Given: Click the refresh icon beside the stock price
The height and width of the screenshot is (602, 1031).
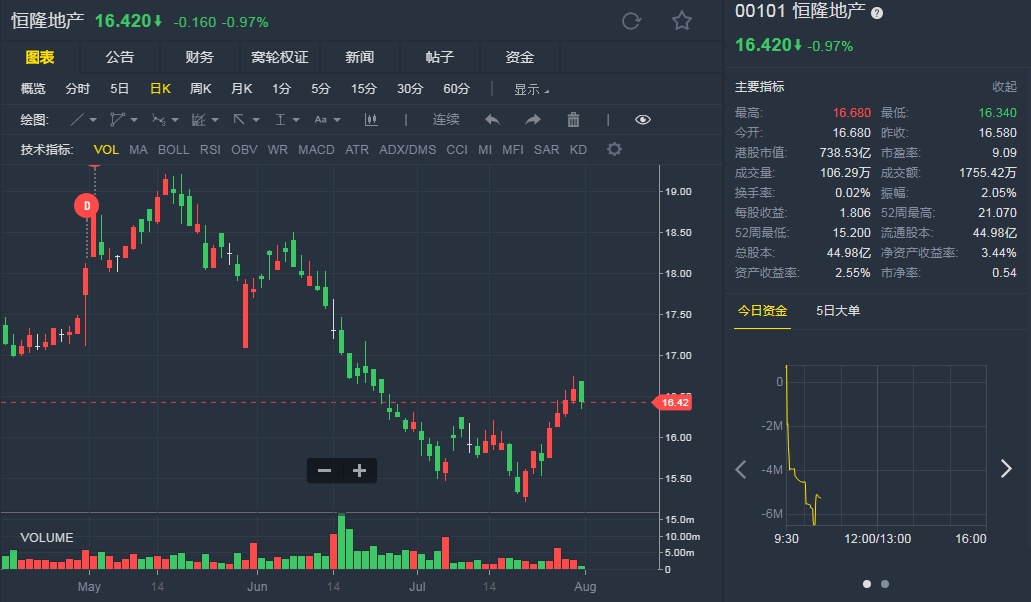Looking at the screenshot, I should pyautogui.click(x=631, y=21).
